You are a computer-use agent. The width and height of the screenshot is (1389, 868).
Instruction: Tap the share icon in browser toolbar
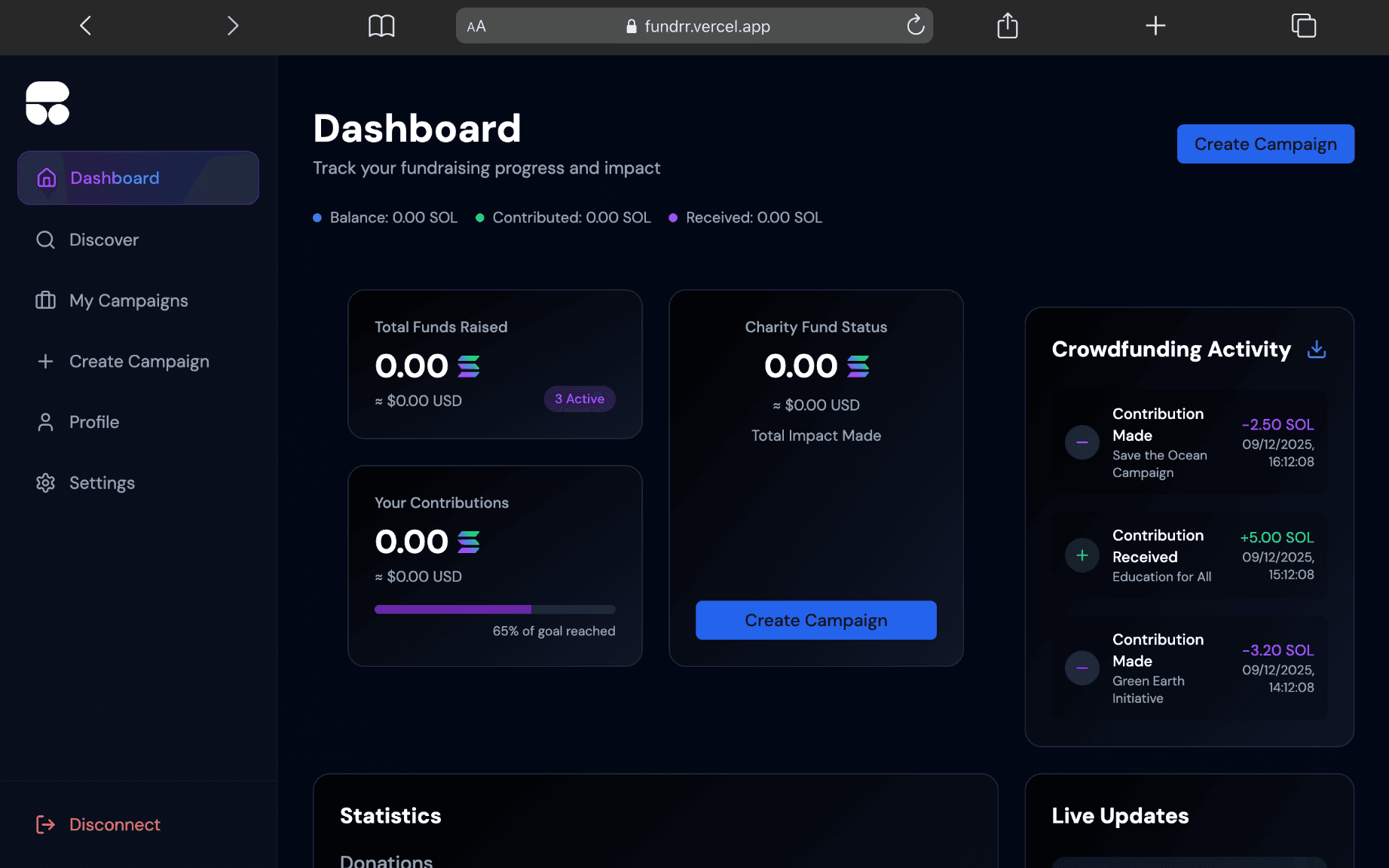[x=1007, y=26]
